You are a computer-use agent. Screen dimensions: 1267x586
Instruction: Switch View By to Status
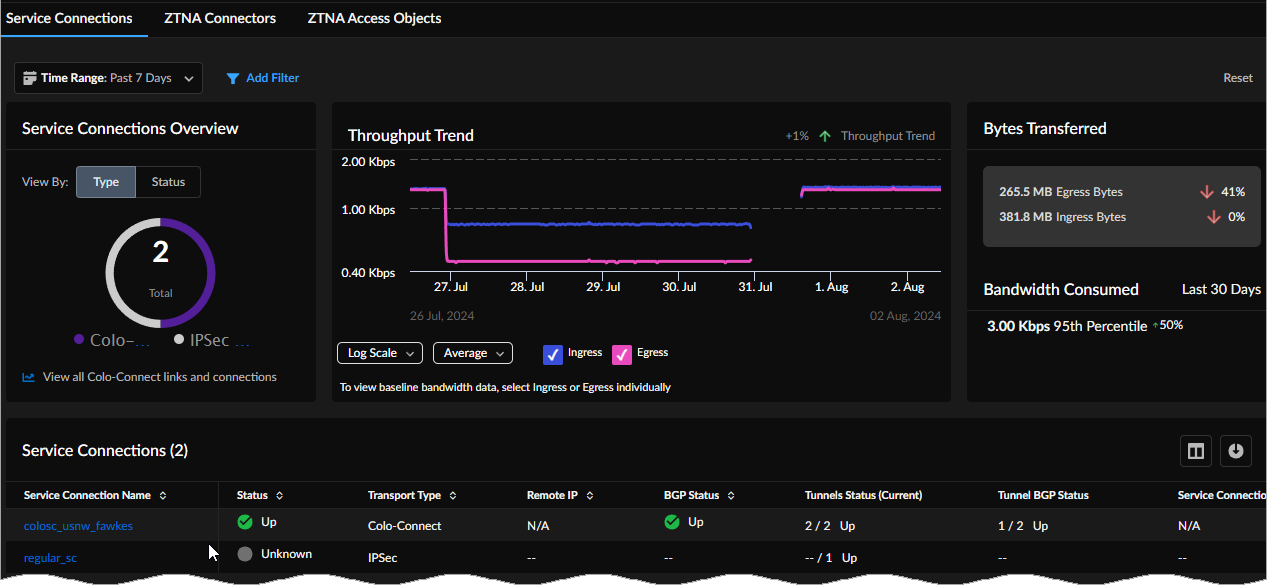click(x=168, y=182)
